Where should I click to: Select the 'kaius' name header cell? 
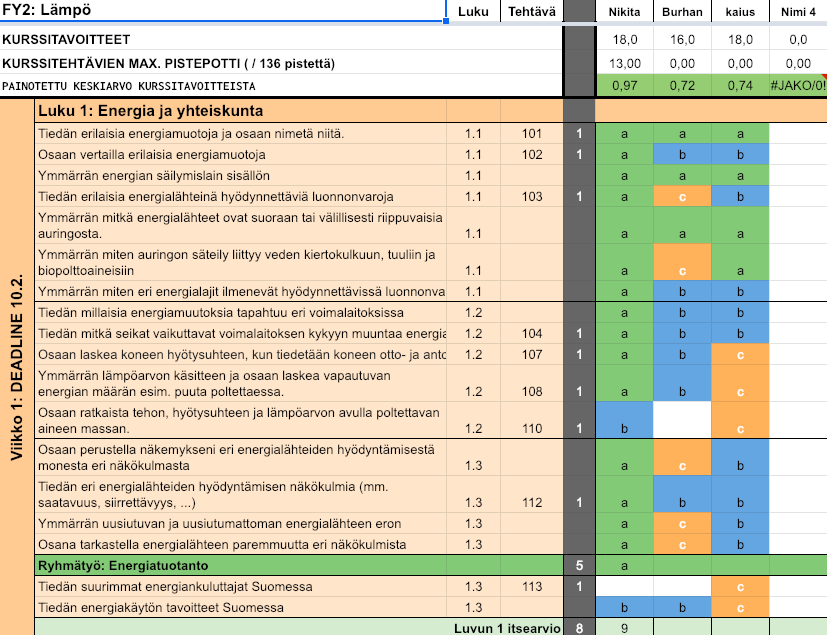(x=741, y=12)
